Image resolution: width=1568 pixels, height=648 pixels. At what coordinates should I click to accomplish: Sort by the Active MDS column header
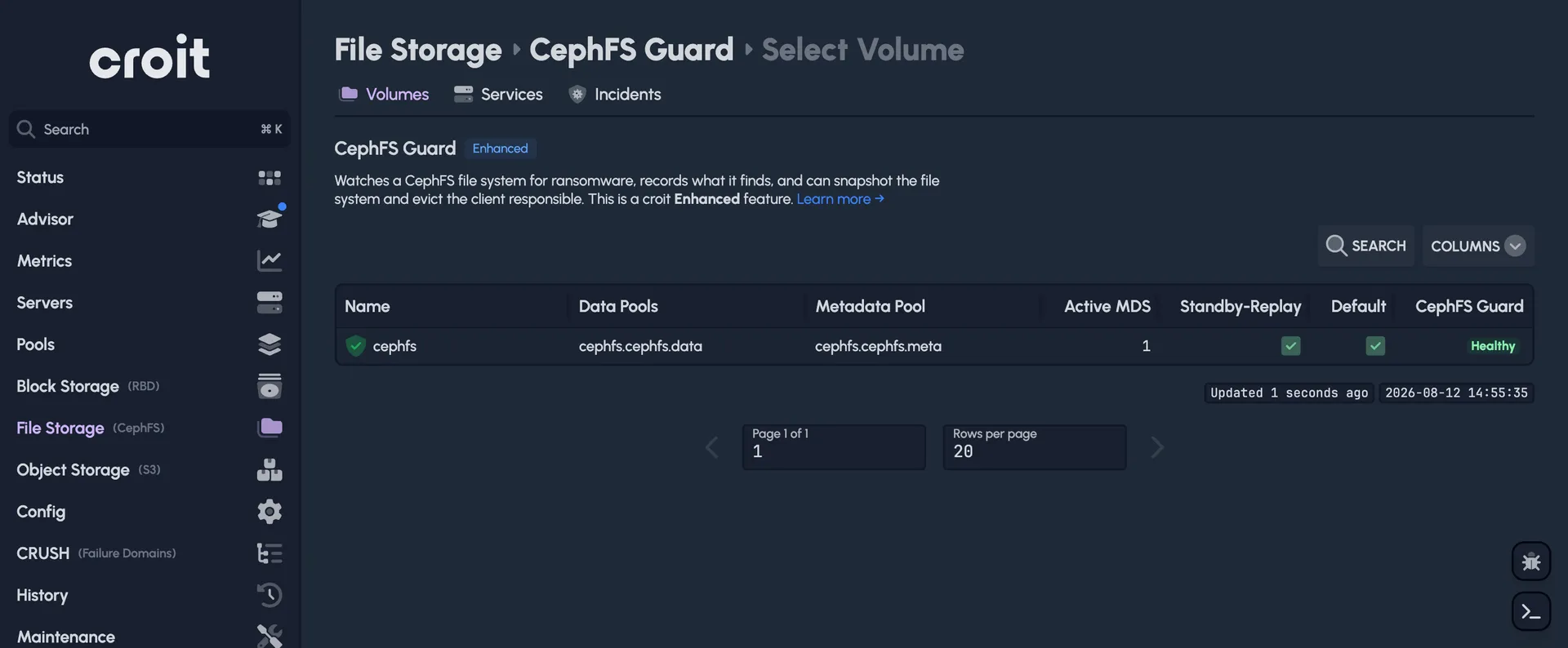(1107, 307)
